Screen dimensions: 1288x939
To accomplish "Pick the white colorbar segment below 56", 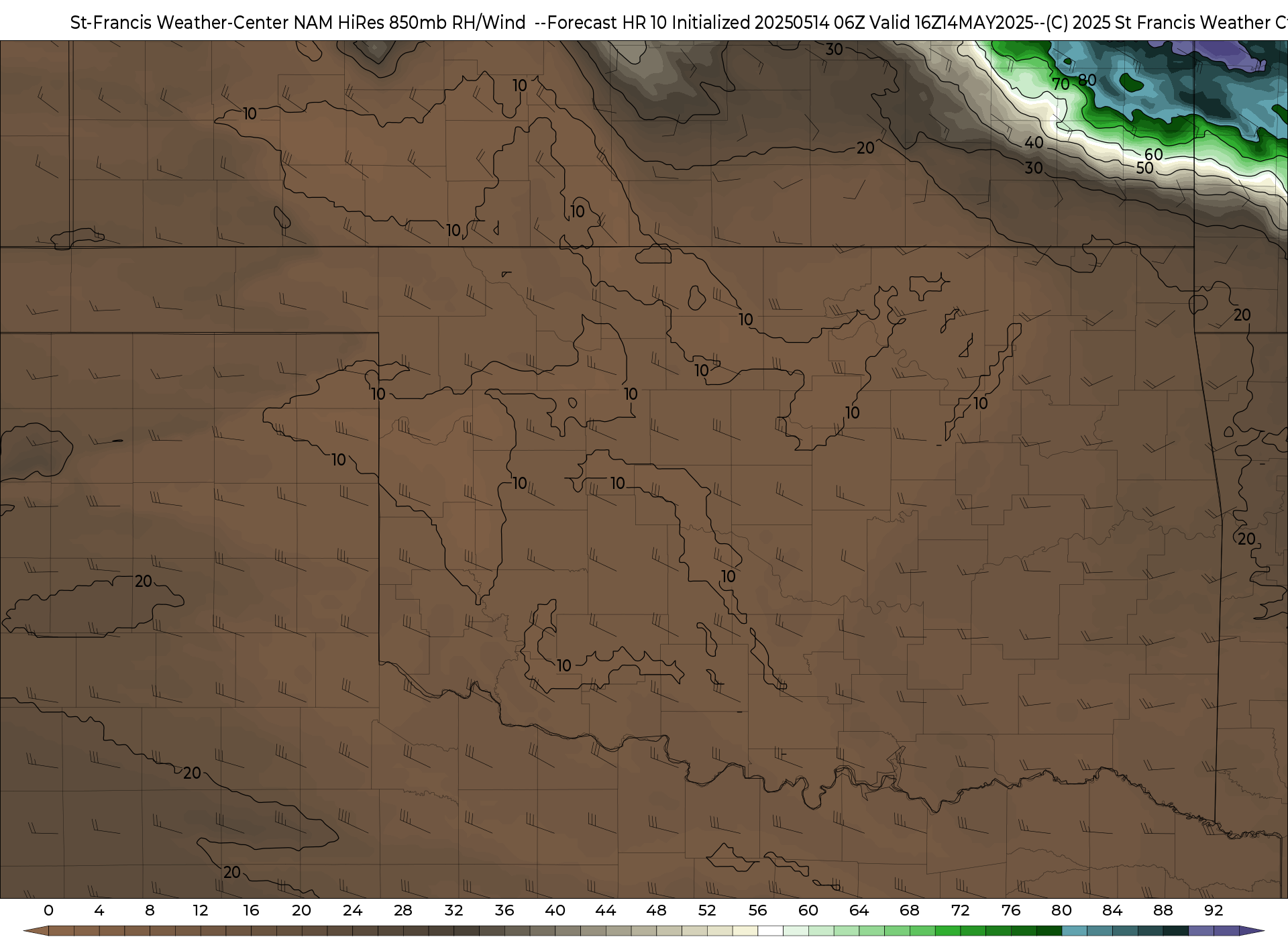I will 770,931.
